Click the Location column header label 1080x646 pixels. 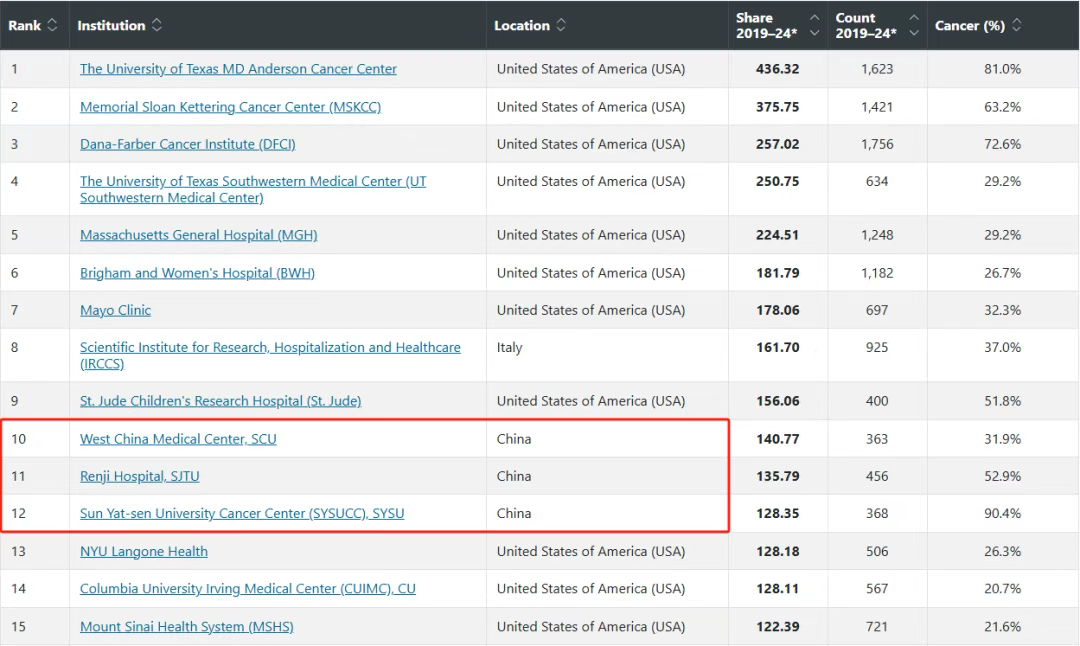[522, 25]
